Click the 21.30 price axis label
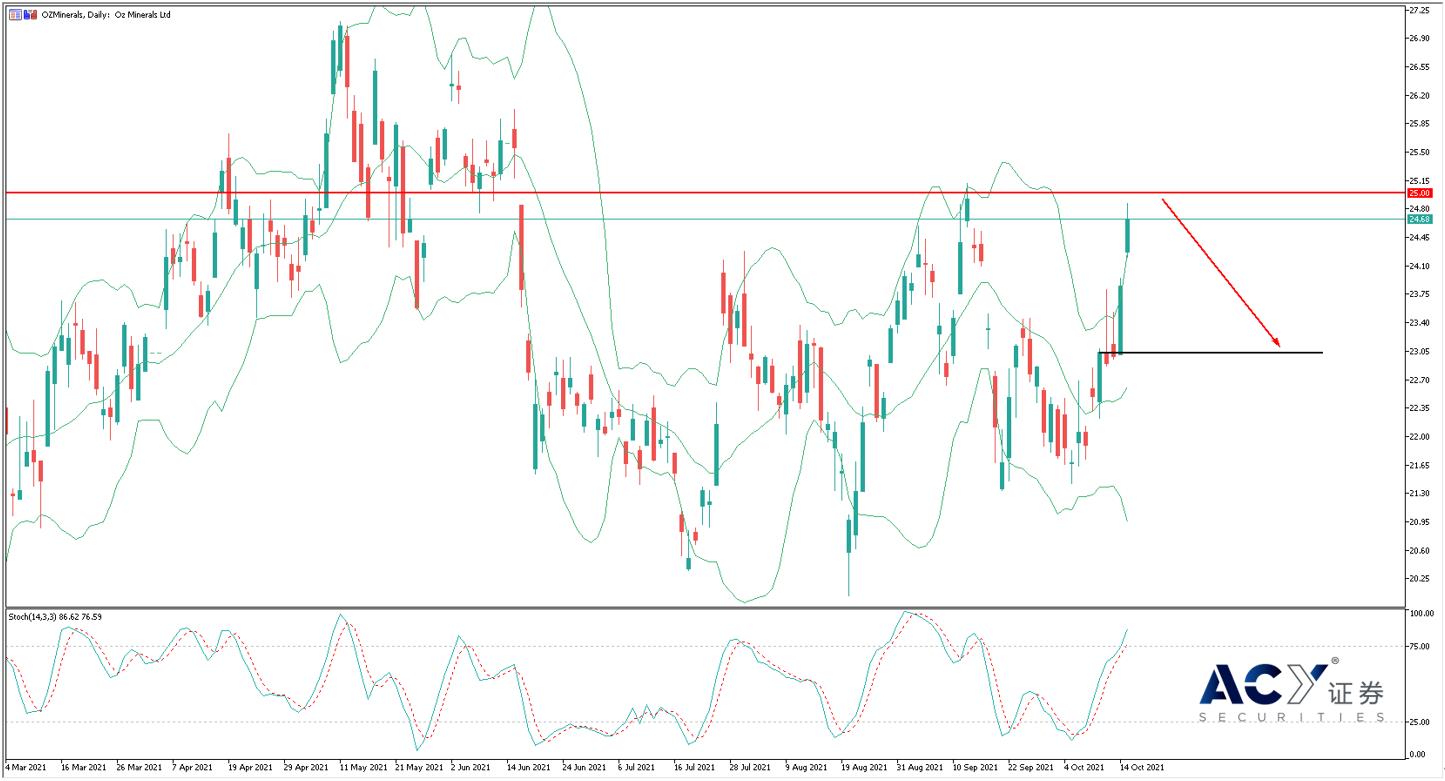This screenshot has width=1445, height=781. (x=1419, y=493)
